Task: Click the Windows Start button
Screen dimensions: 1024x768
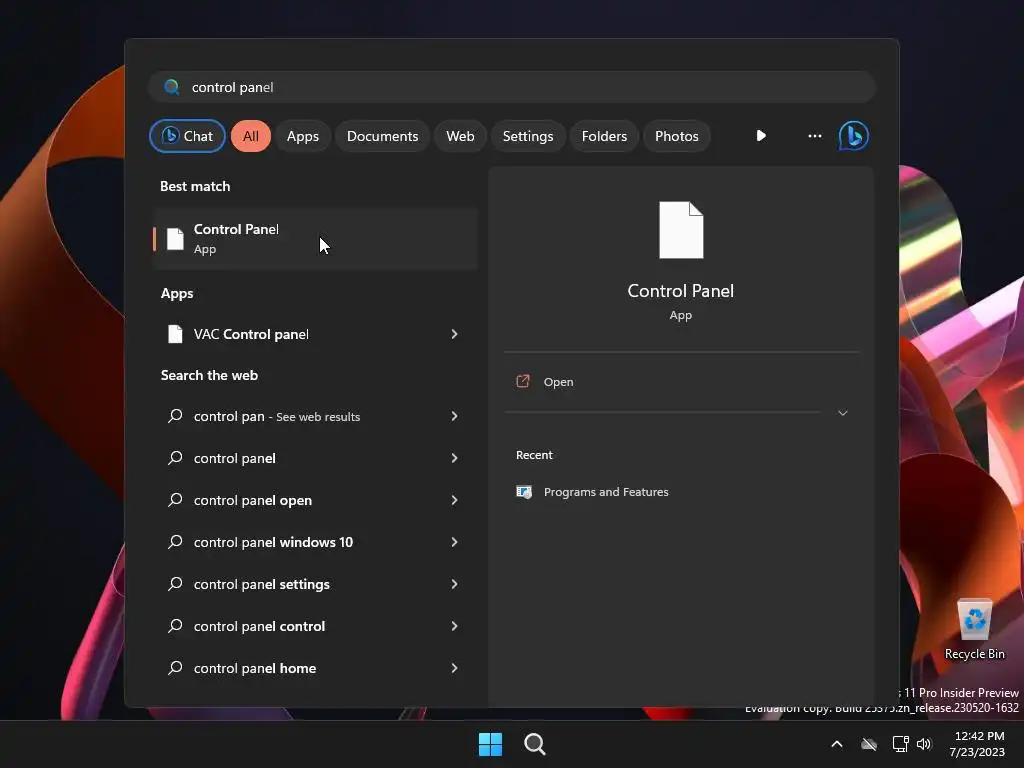Action: [x=490, y=744]
